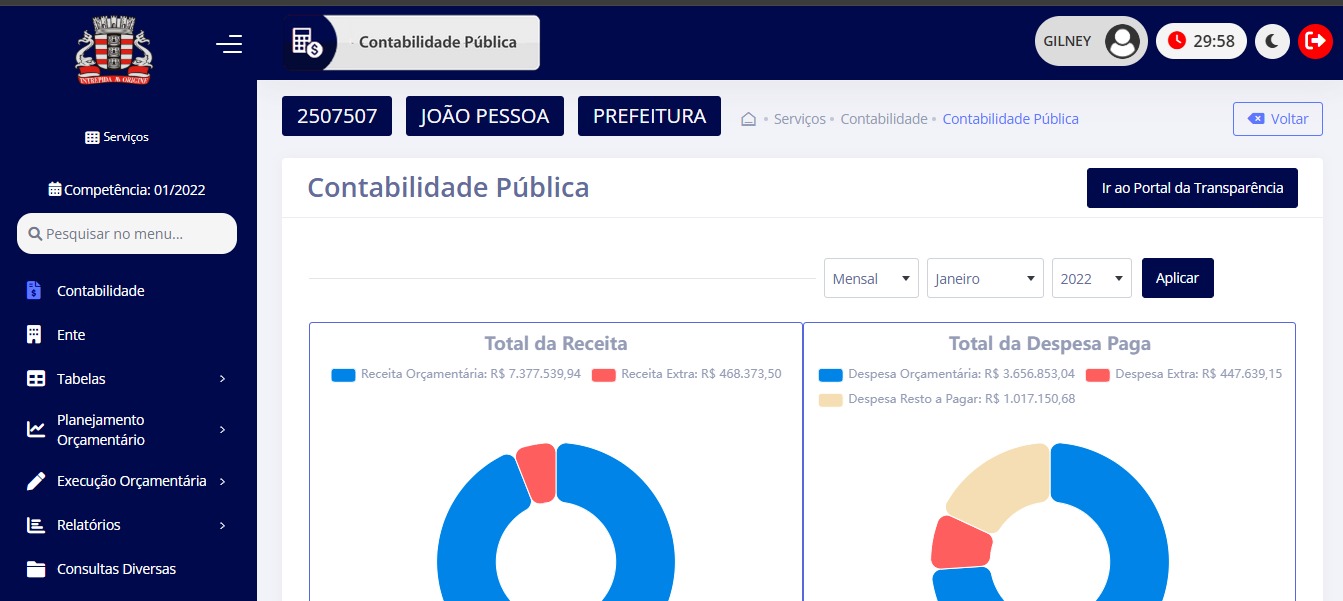Expand the Tabelas submenu chevron
1343x601 pixels.
pyautogui.click(x=222, y=379)
